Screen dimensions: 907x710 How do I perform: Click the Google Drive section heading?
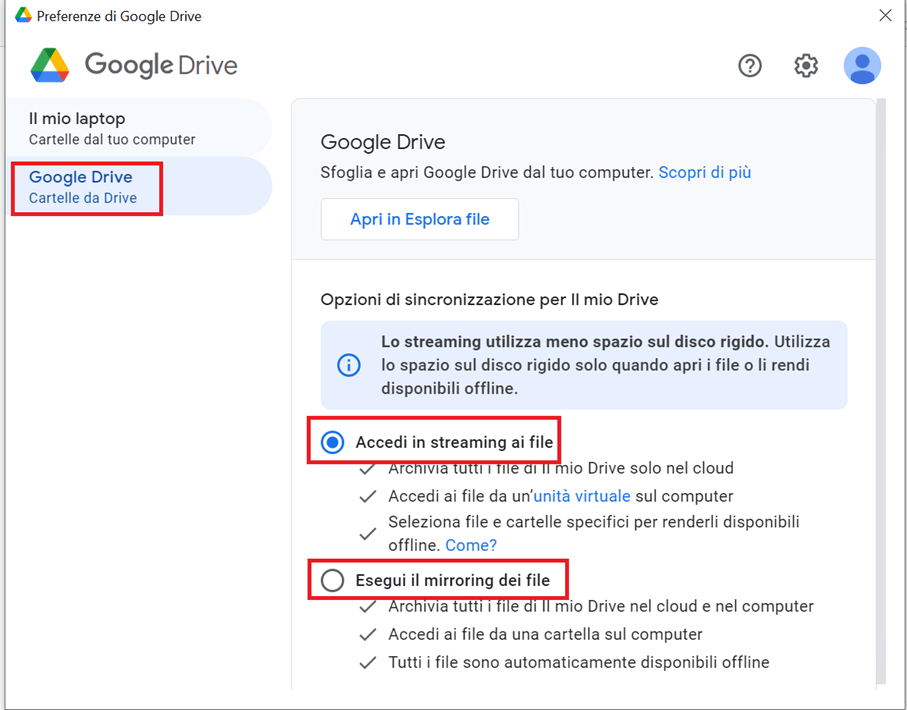pyautogui.click(x=382, y=142)
